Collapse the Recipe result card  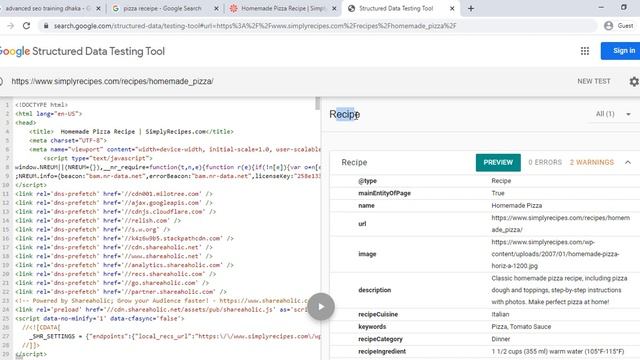628,162
